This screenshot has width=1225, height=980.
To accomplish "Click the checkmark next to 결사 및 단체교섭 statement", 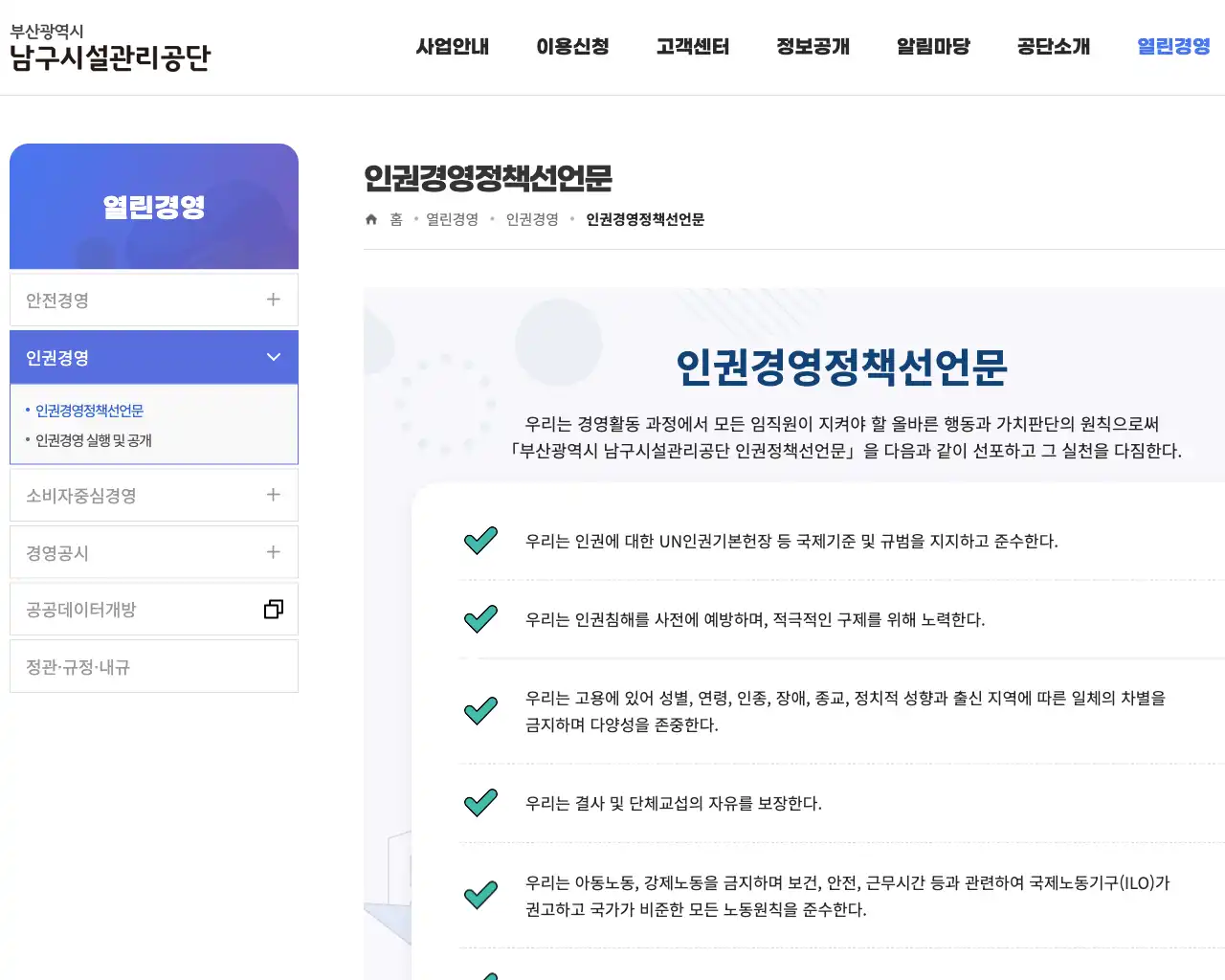I will pyautogui.click(x=480, y=803).
